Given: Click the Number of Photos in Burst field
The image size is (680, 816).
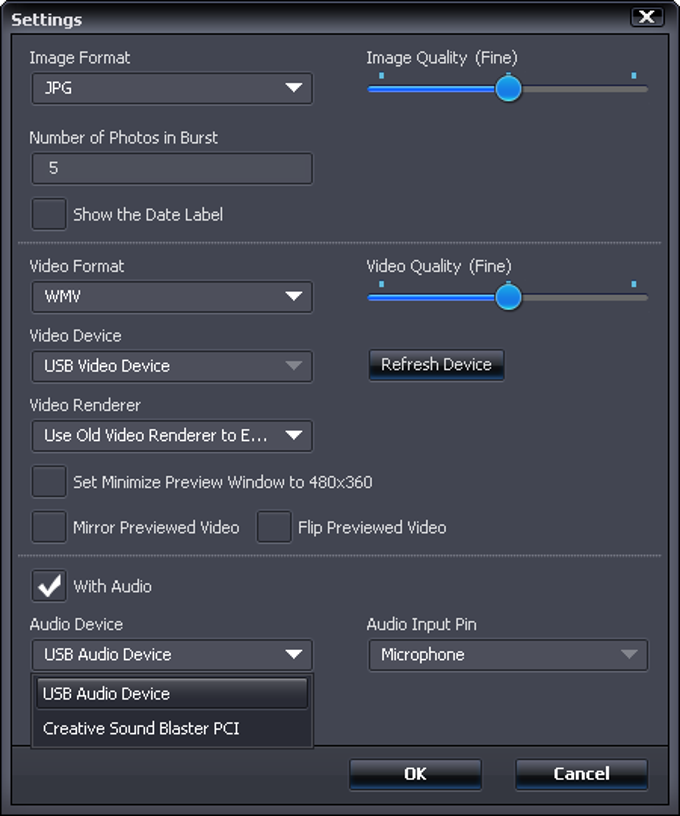Looking at the screenshot, I should click(x=170, y=168).
